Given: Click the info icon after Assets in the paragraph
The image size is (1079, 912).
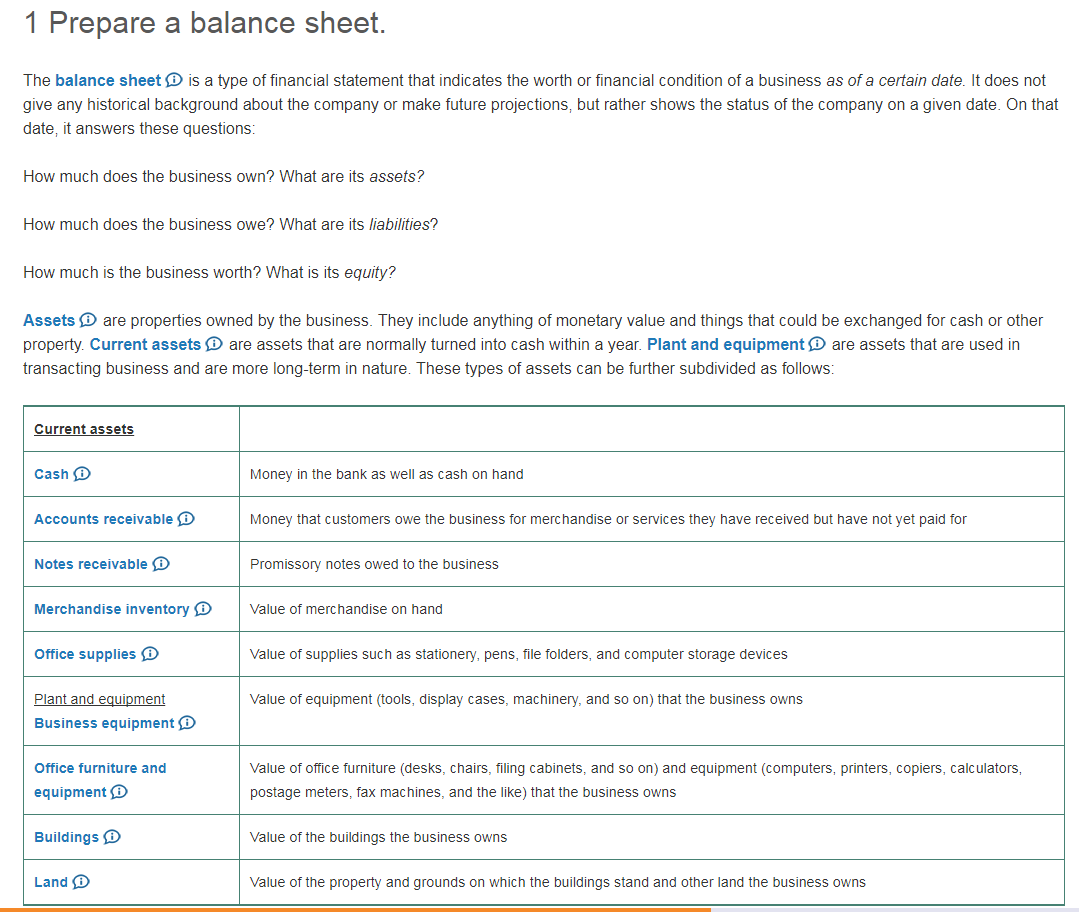Looking at the screenshot, I should [x=88, y=321].
